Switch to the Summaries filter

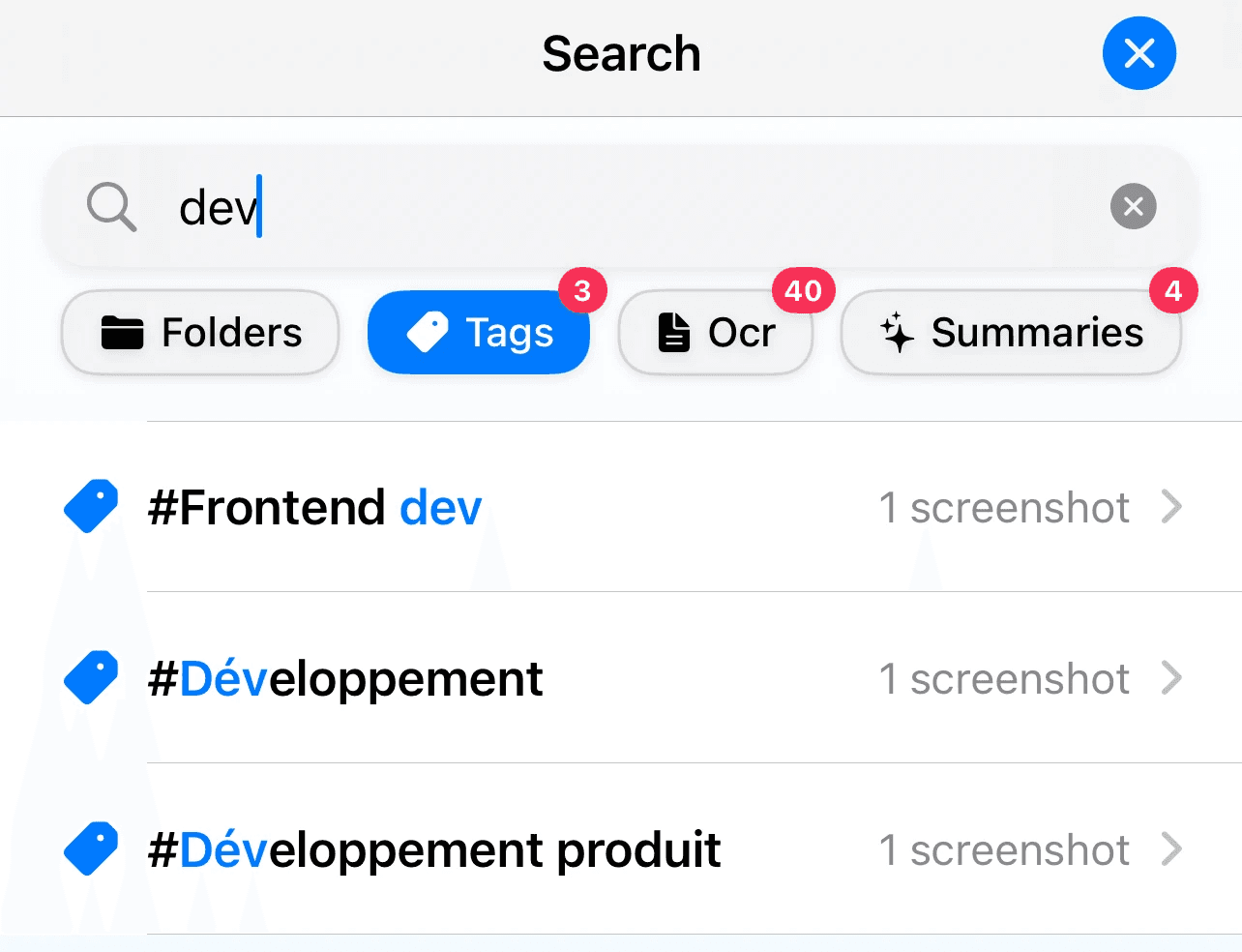(1012, 333)
